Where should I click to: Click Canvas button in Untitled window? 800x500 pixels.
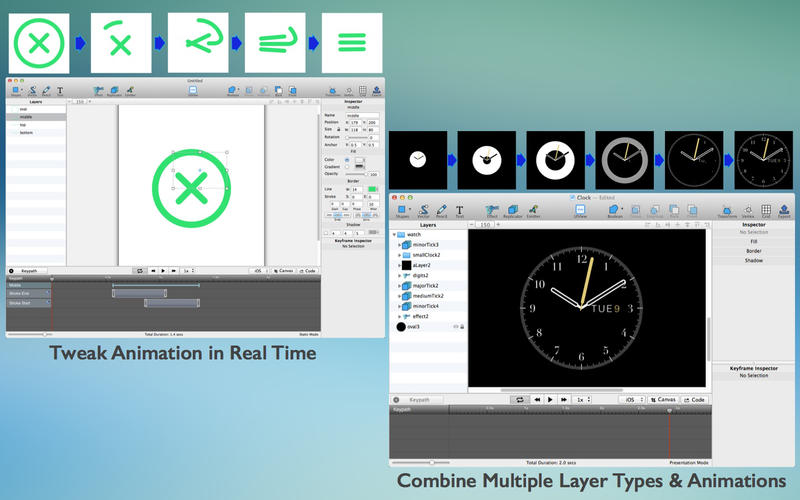point(283,271)
